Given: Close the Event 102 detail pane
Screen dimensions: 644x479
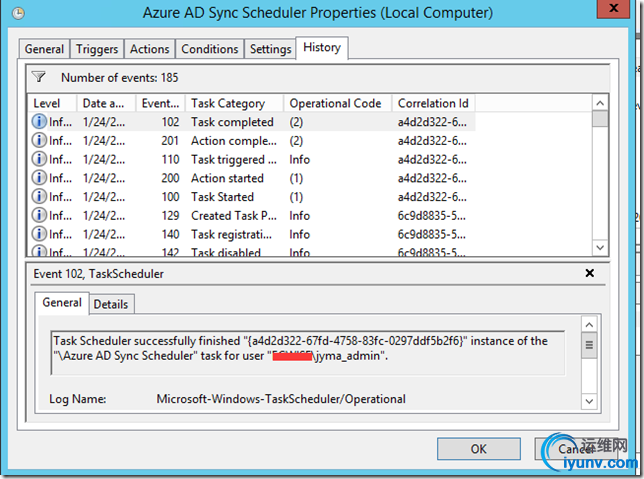Looking at the screenshot, I should [589, 273].
